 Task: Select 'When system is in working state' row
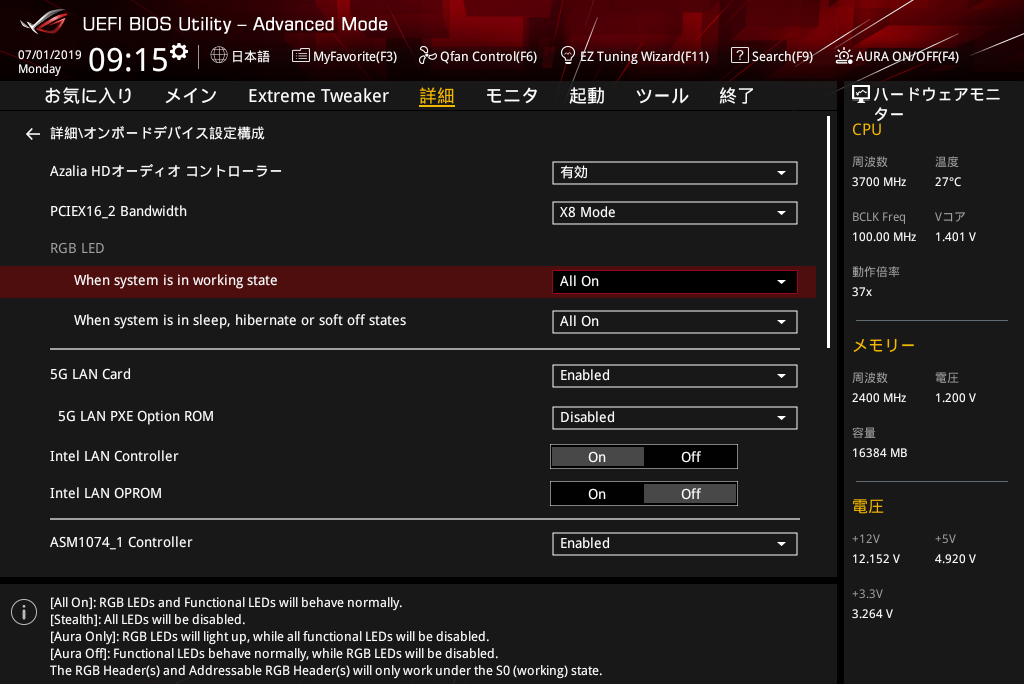tap(408, 282)
